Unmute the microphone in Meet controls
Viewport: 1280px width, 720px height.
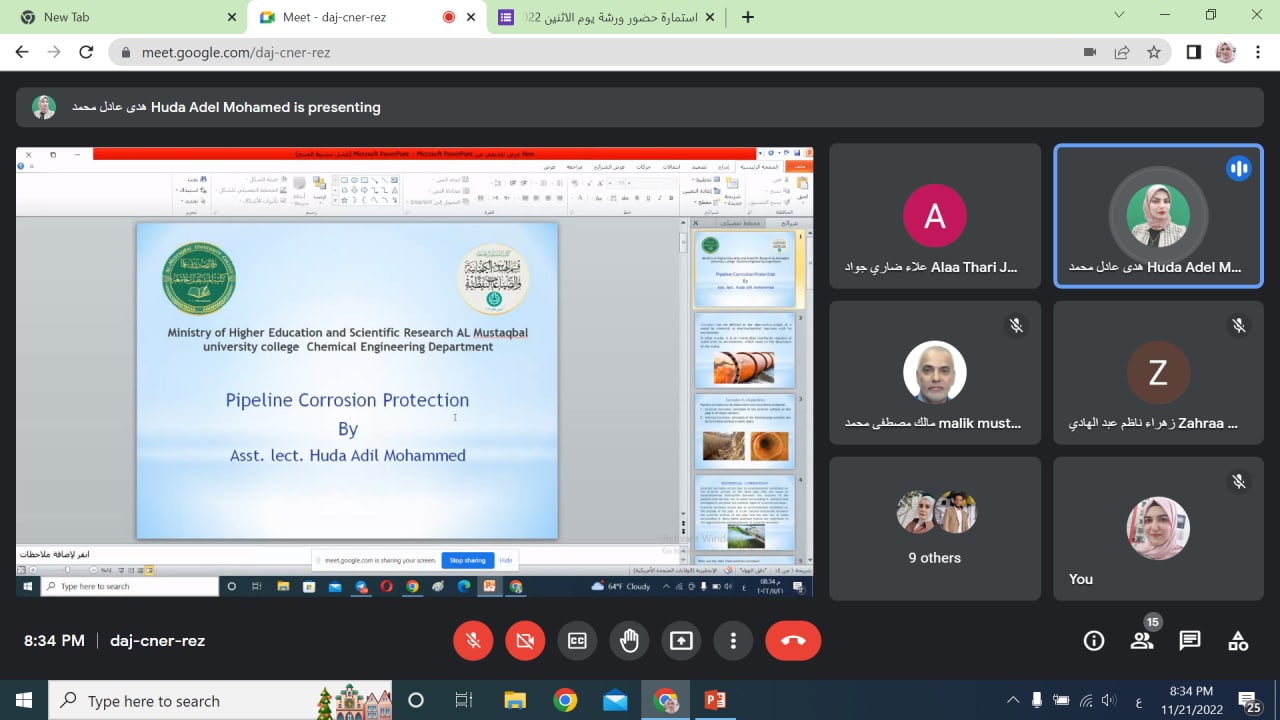(473, 641)
